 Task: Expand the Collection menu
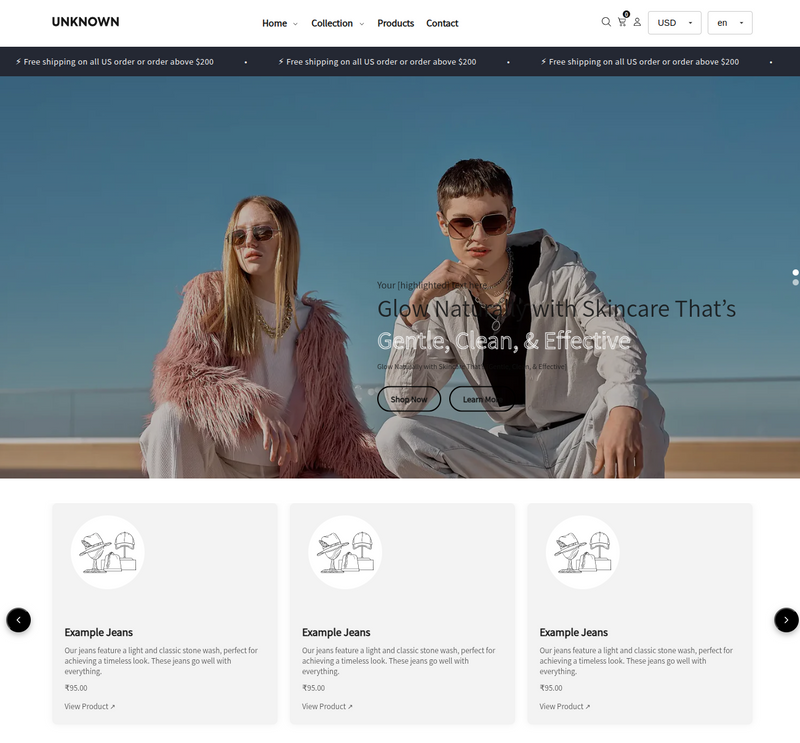pyautogui.click(x=337, y=23)
